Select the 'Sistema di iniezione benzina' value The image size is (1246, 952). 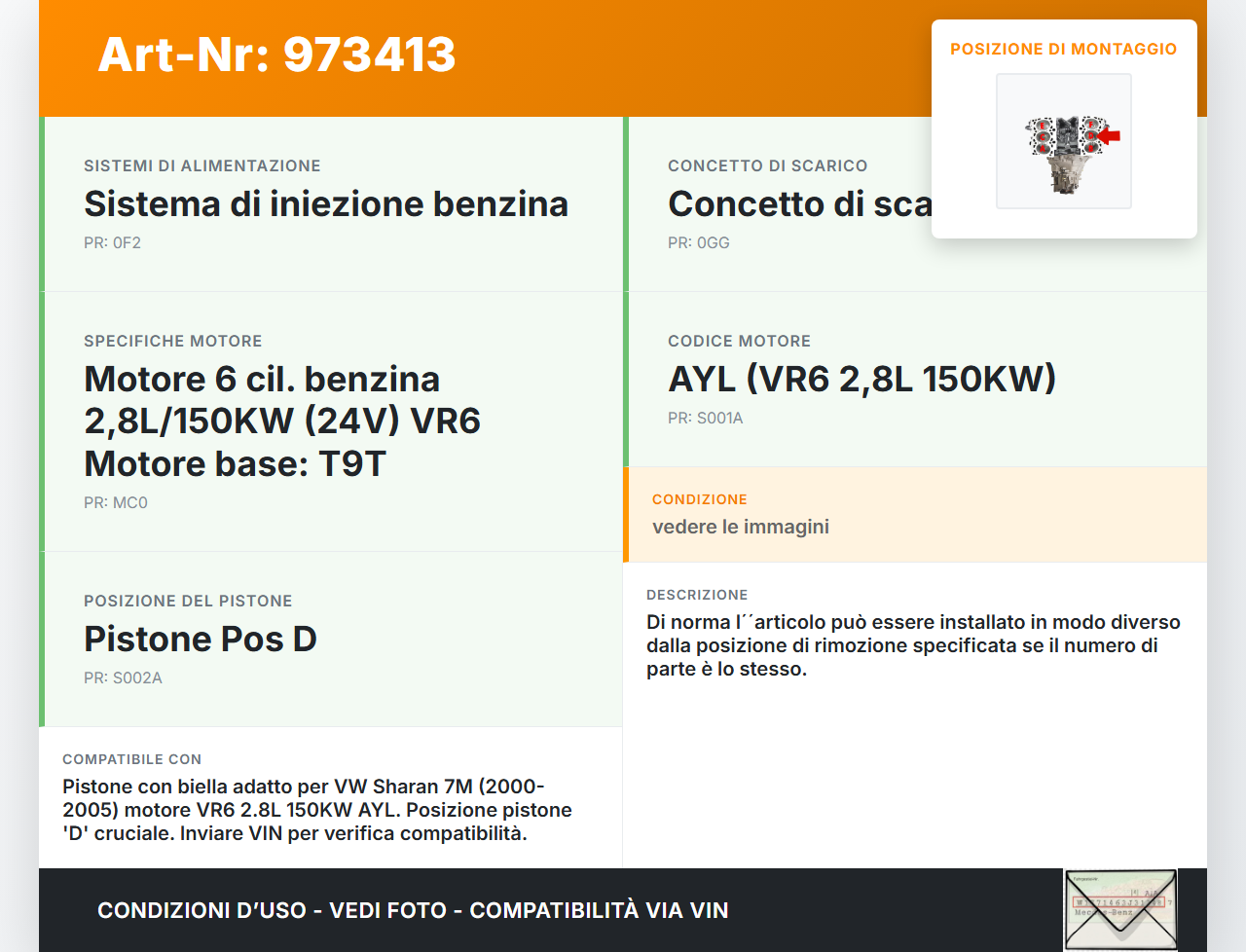point(326,204)
